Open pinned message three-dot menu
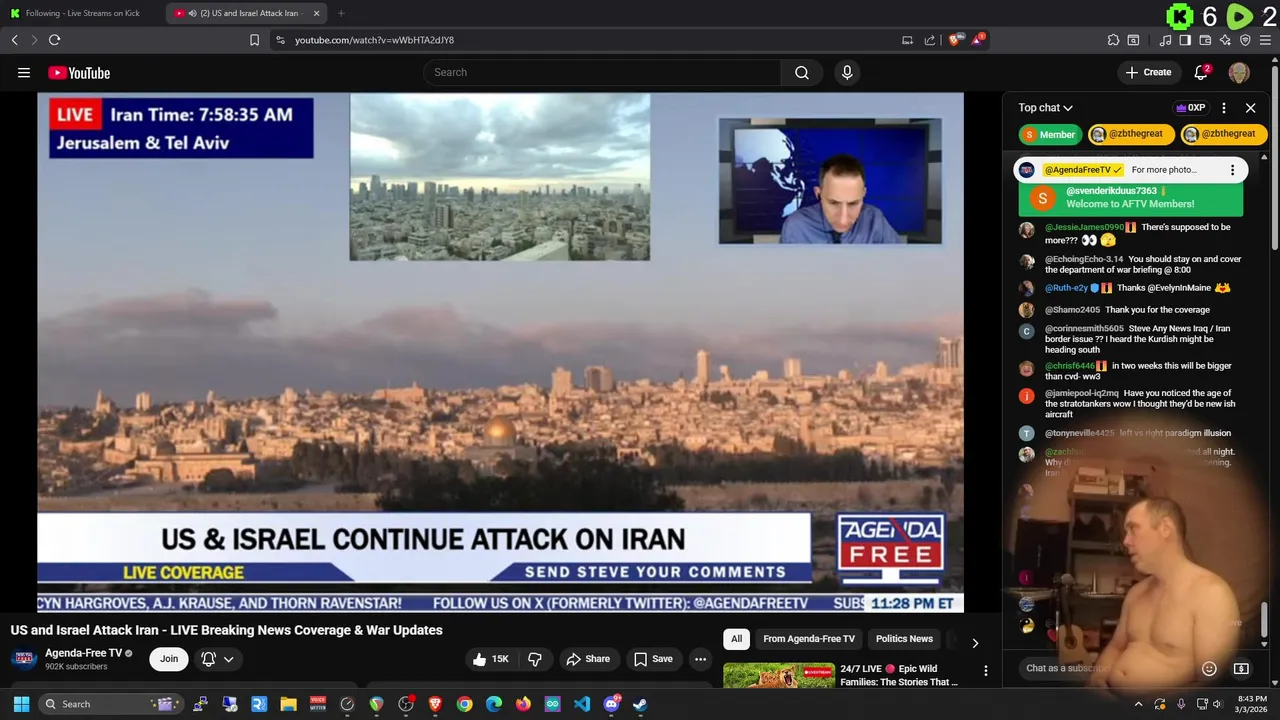The height and width of the screenshot is (720, 1280). (1232, 170)
